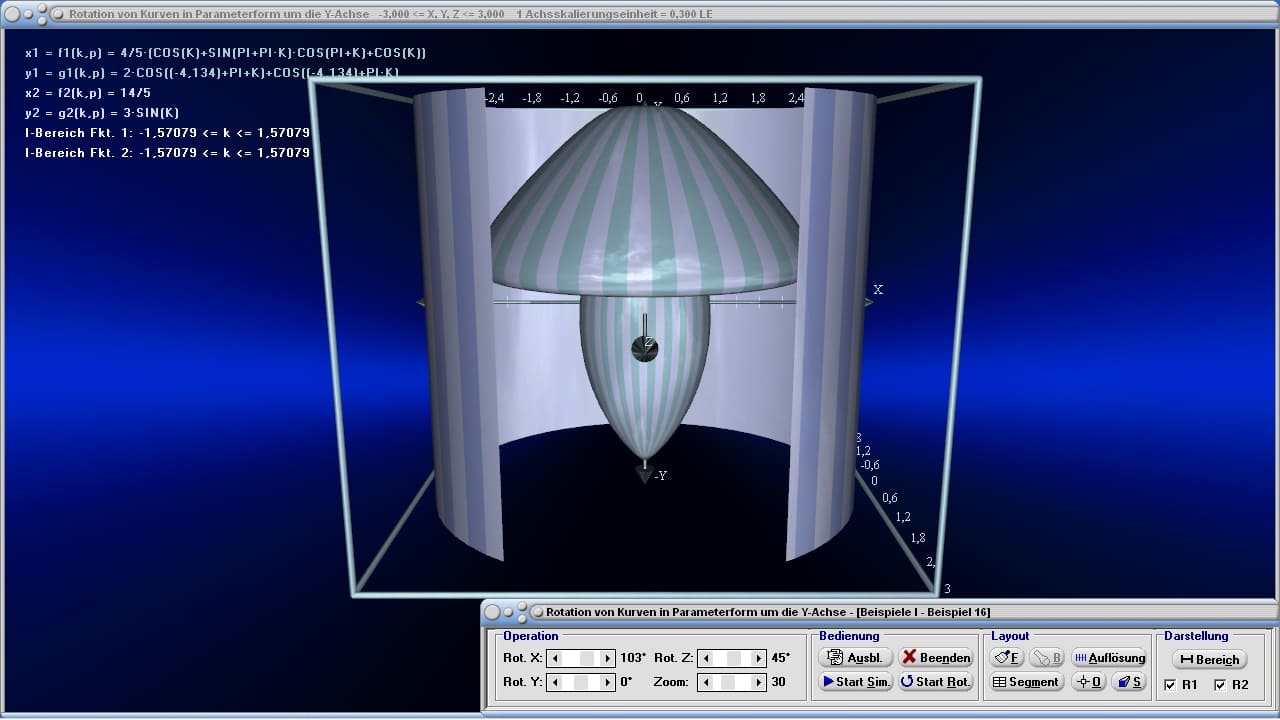Screen dimensions: 1280x720
Task: Click the x1 = f1(k,p) formula line
Action: tap(226, 53)
